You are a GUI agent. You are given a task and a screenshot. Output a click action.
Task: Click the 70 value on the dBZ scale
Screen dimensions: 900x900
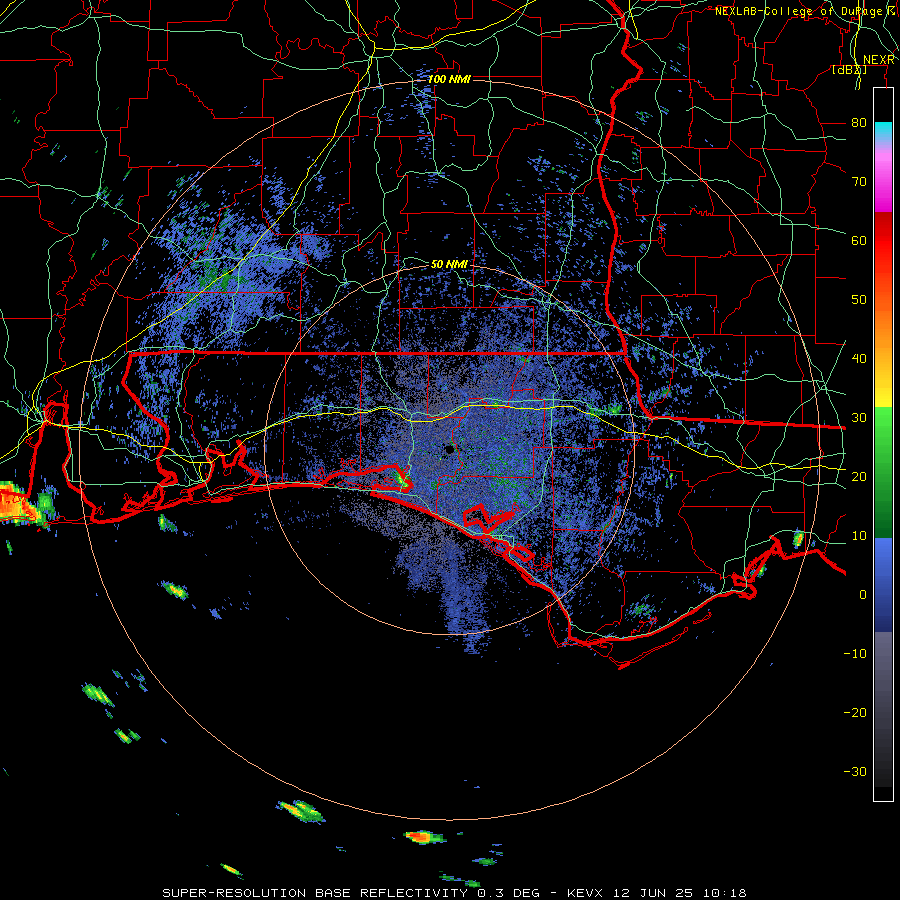tap(859, 182)
